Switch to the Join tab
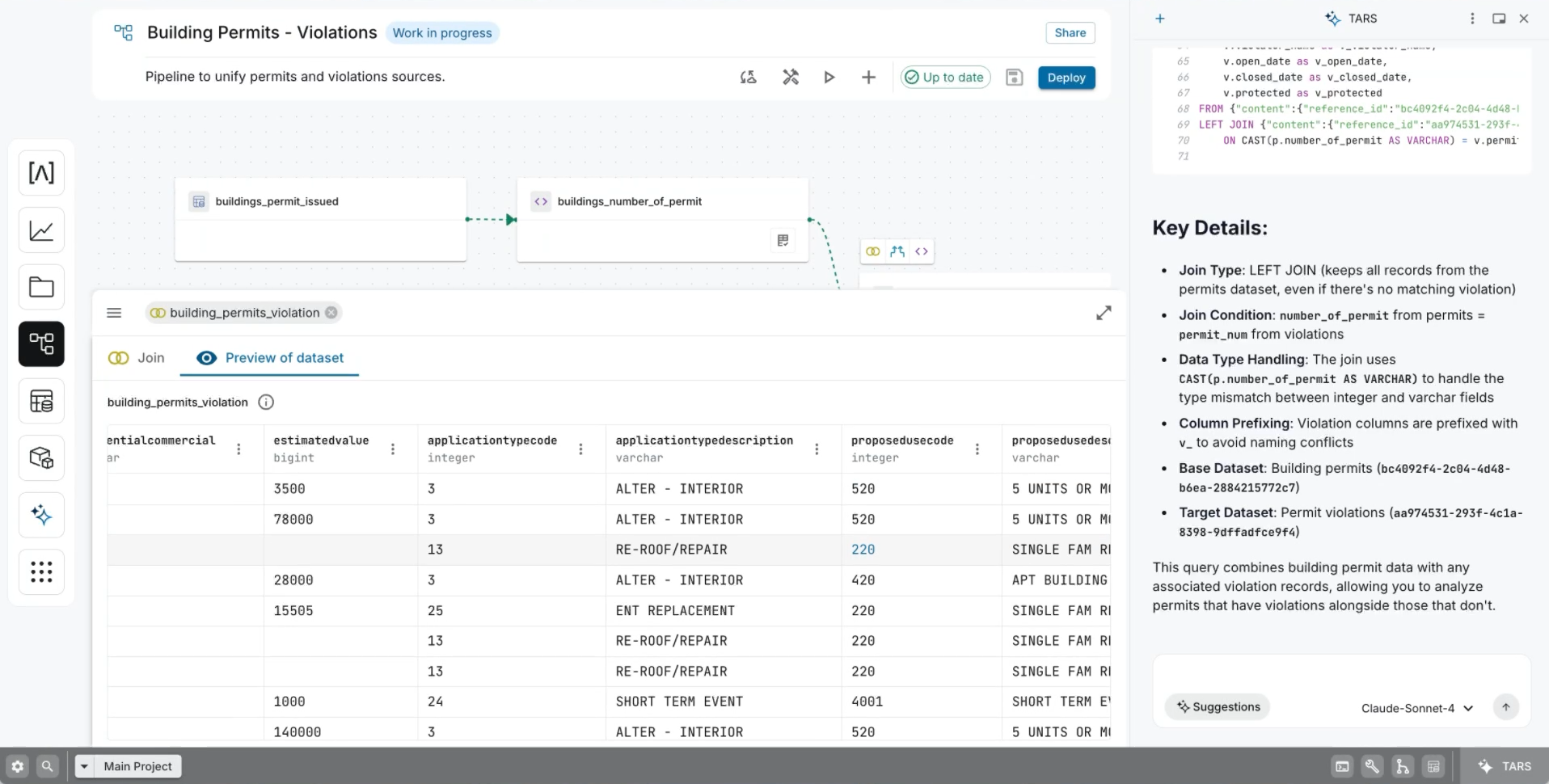The image size is (1549, 784). [137, 358]
